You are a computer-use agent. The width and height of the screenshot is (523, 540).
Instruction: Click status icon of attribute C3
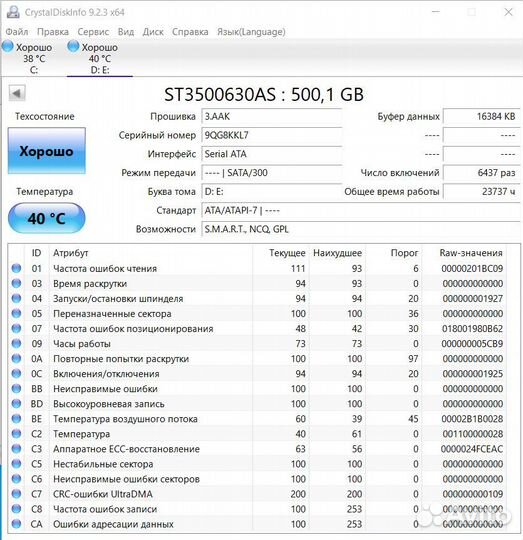pyautogui.click(x=16, y=449)
